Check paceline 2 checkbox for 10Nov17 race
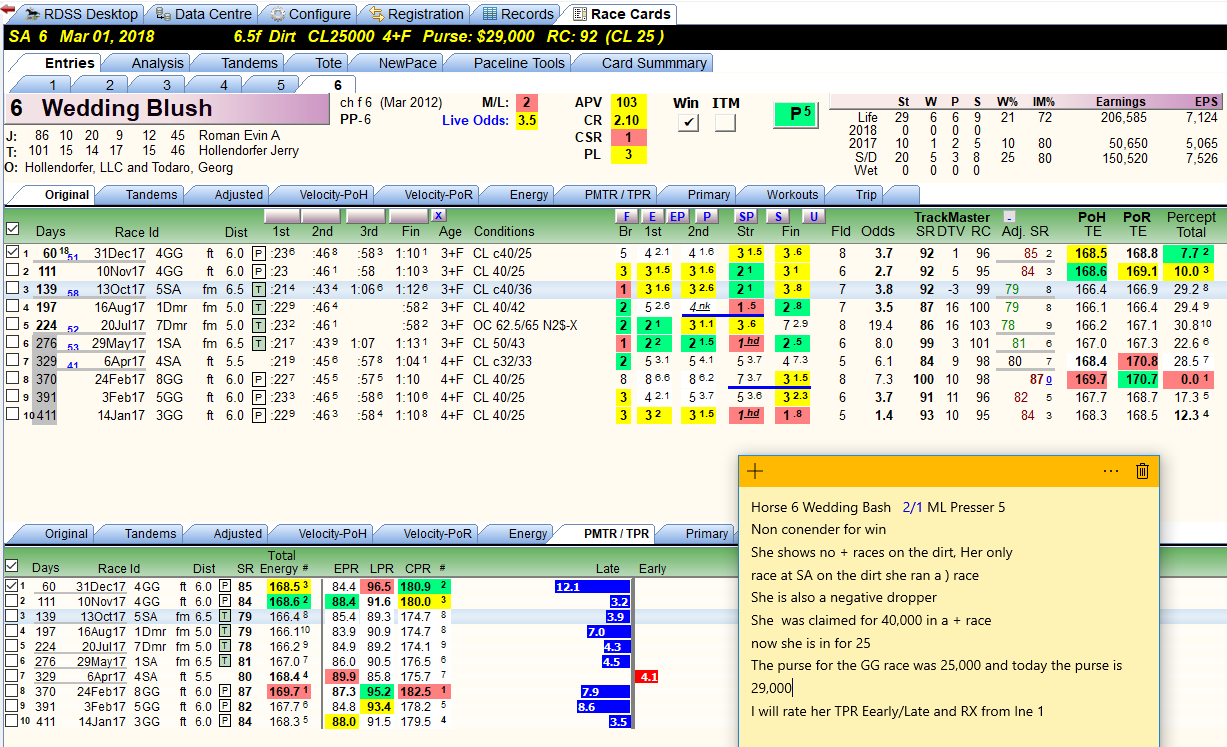The width and height of the screenshot is (1227, 747). click(12, 271)
